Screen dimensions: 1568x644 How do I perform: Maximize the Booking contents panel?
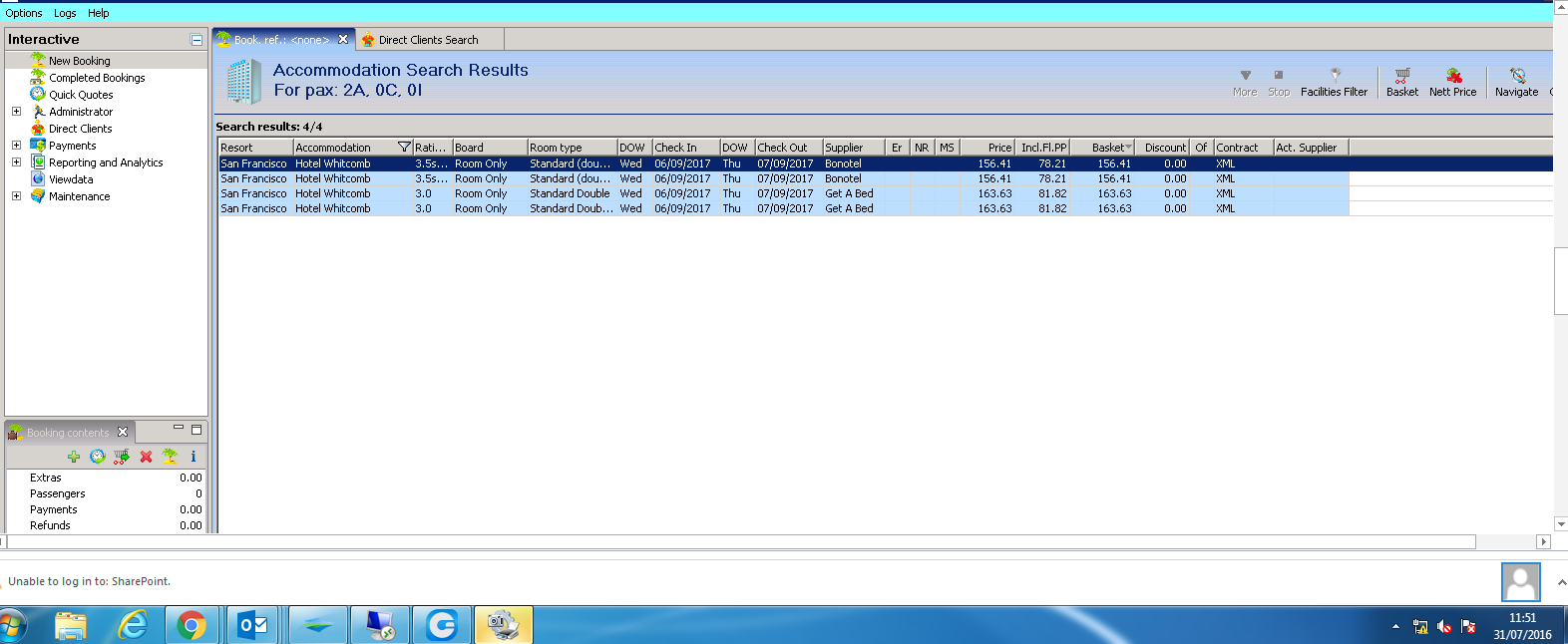click(x=196, y=430)
